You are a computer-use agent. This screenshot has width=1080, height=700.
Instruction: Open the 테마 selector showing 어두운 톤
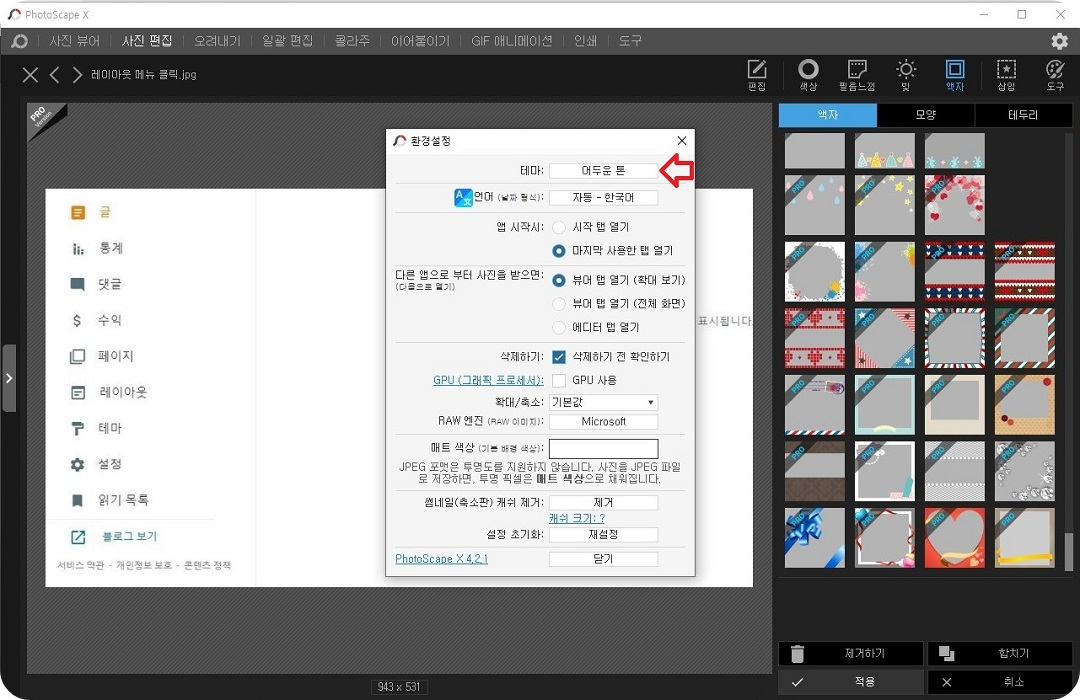click(603, 170)
